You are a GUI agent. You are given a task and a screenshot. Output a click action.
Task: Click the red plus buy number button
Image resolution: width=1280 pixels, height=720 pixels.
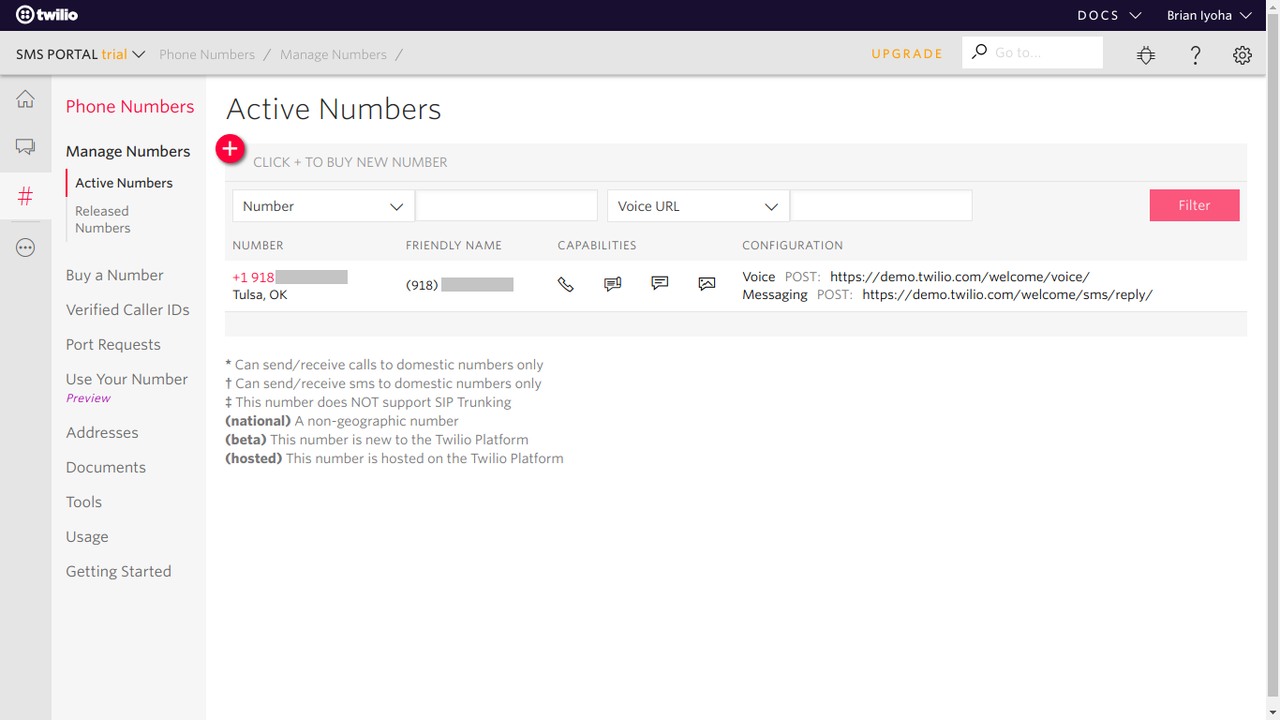click(x=231, y=149)
